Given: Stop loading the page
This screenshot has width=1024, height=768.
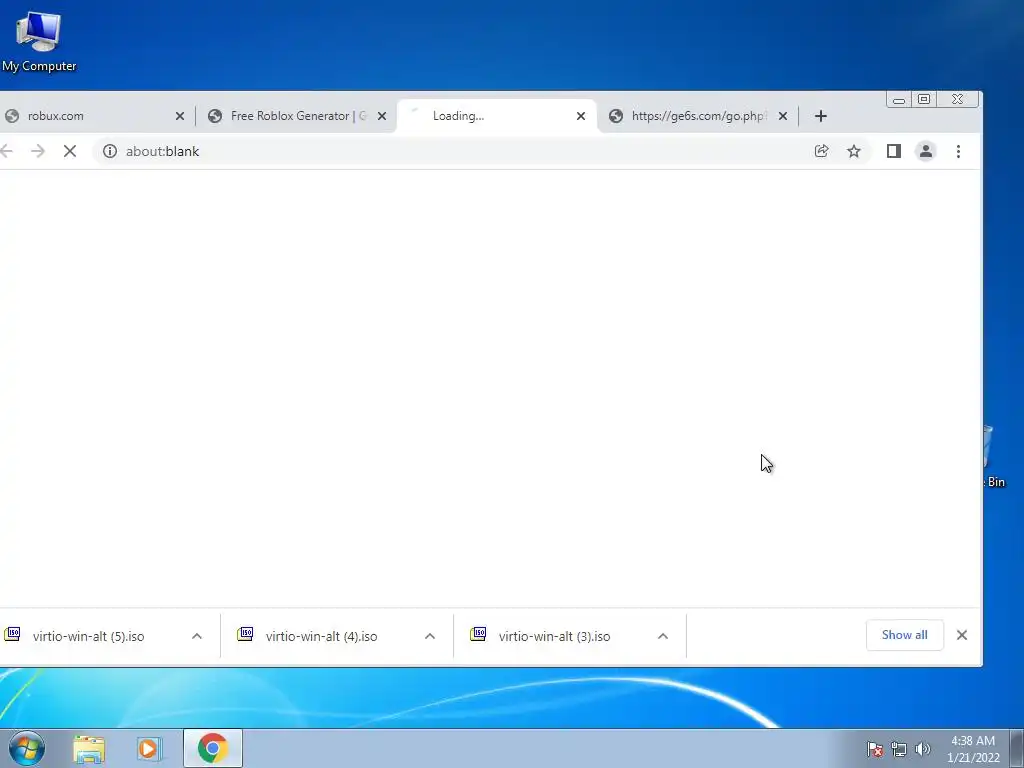Looking at the screenshot, I should (70, 152).
